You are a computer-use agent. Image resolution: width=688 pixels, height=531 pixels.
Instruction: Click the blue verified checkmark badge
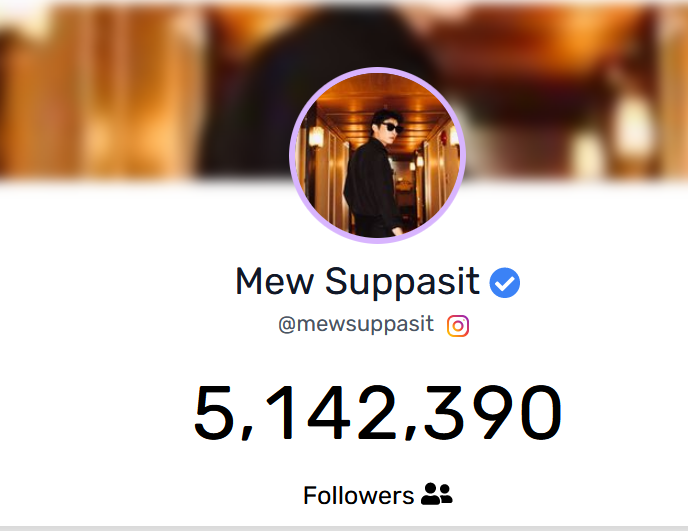pyautogui.click(x=505, y=283)
